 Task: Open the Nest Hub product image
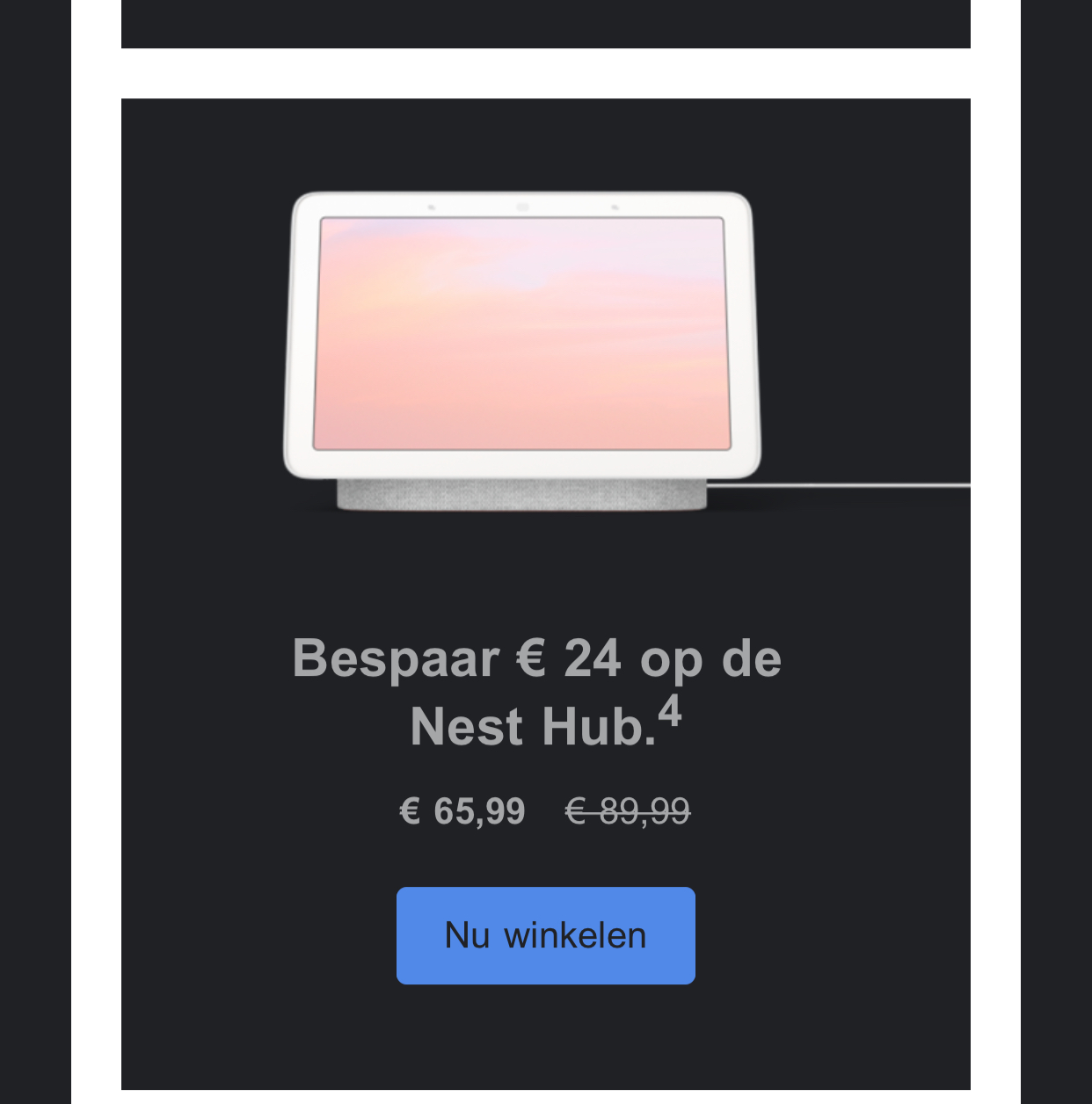pyautogui.click(x=545, y=349)
